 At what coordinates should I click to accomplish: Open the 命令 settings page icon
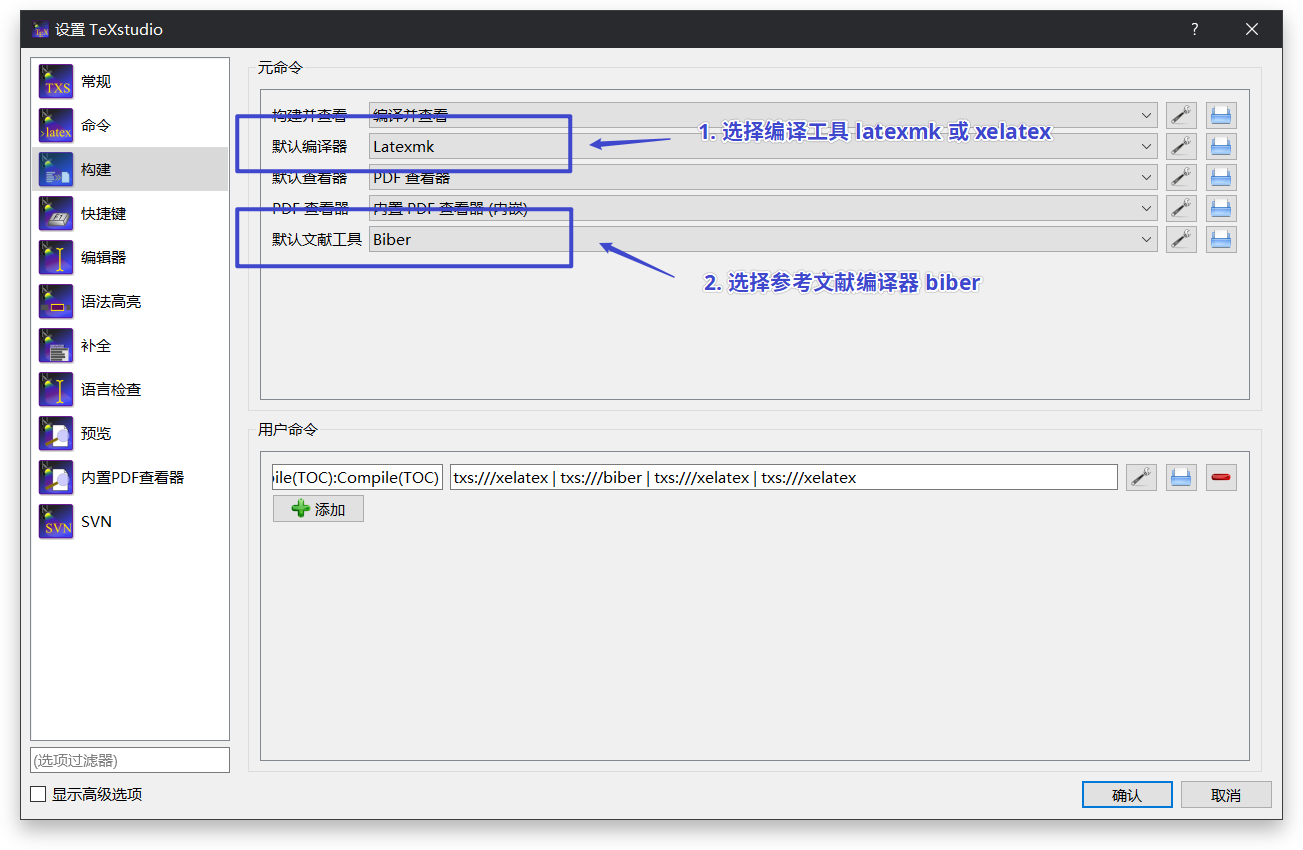[56, 125]
